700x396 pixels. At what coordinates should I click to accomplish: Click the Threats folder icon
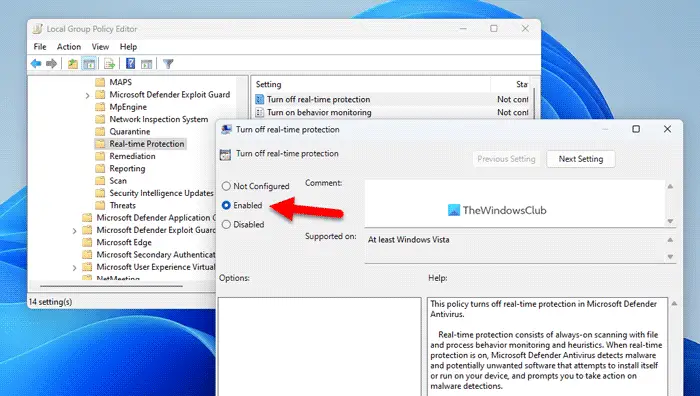100,205
